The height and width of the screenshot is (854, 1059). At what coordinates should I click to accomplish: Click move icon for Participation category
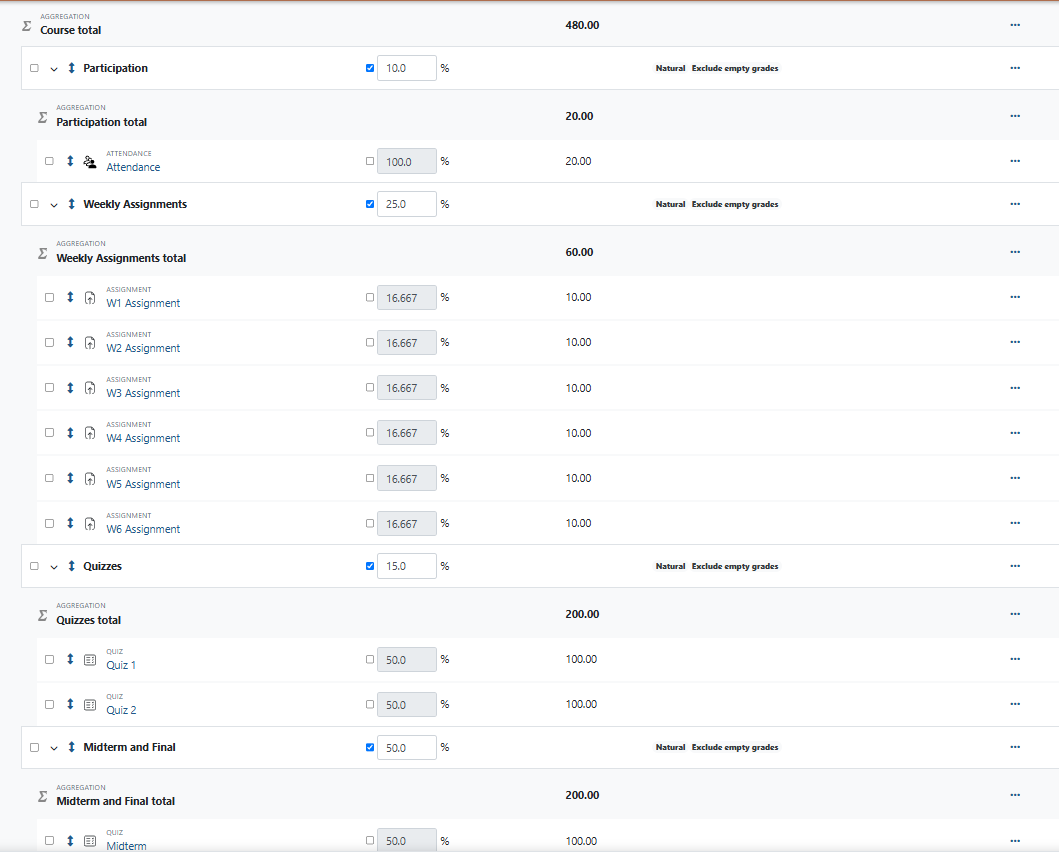71,68
